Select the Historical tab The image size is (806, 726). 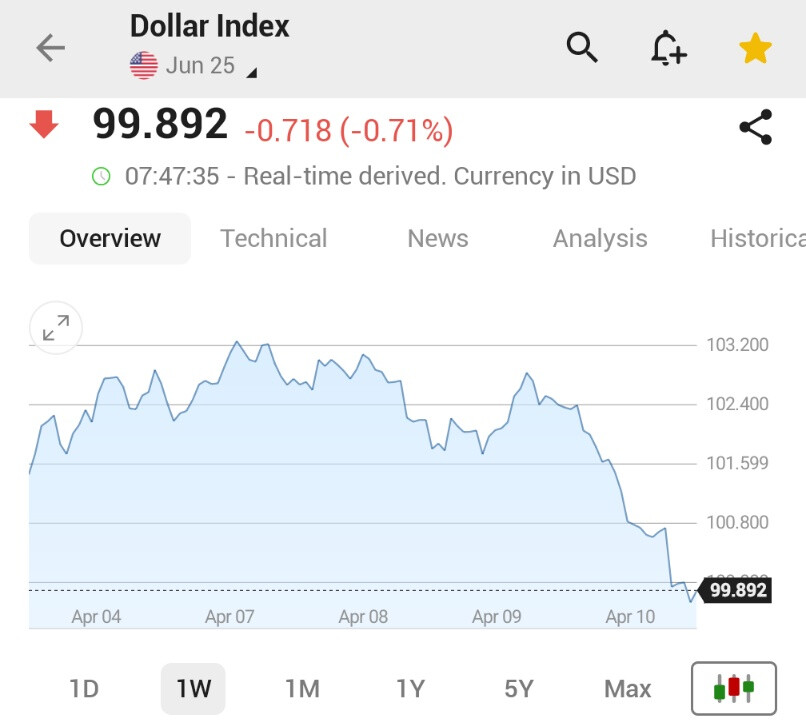(756, 238)
